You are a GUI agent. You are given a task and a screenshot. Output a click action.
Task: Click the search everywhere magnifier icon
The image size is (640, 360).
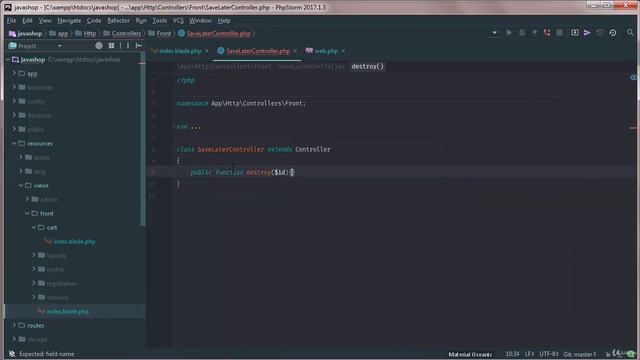[630, 33]
